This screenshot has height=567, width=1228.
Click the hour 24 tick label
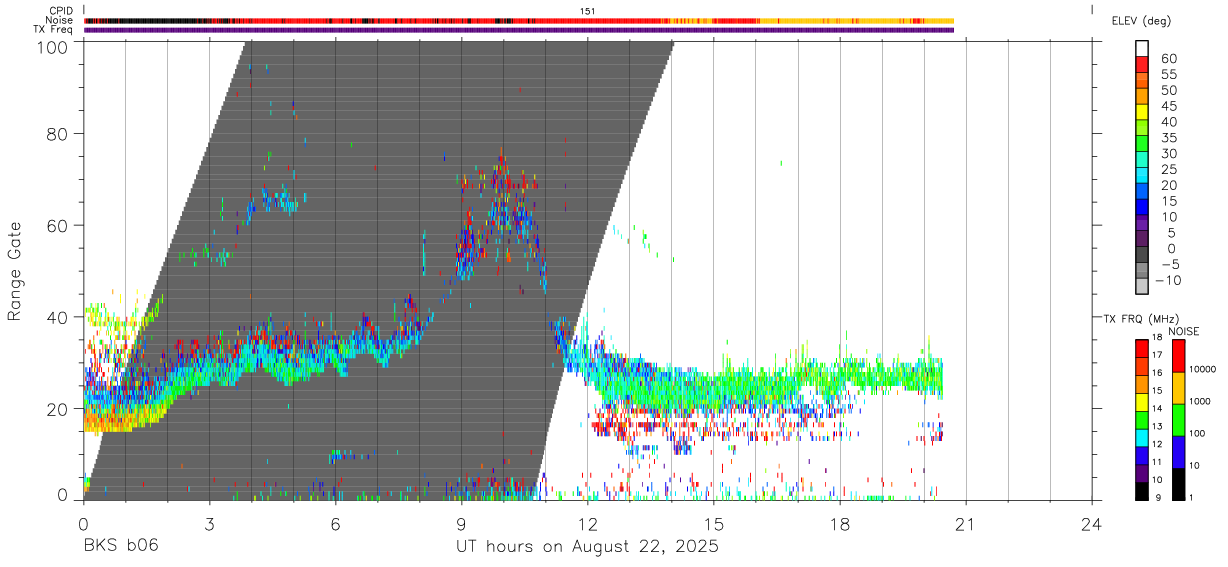1092,522
